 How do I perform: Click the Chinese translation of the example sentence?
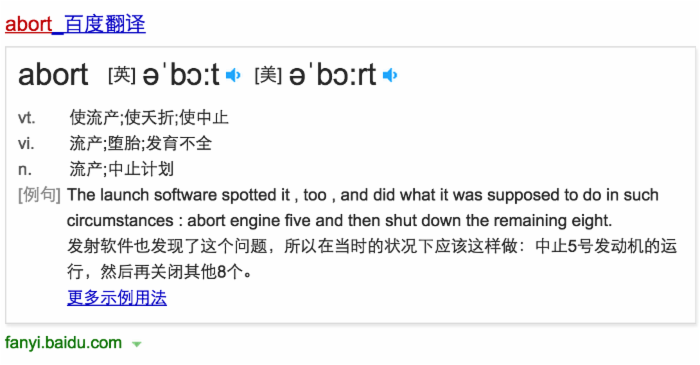(372, 259)
